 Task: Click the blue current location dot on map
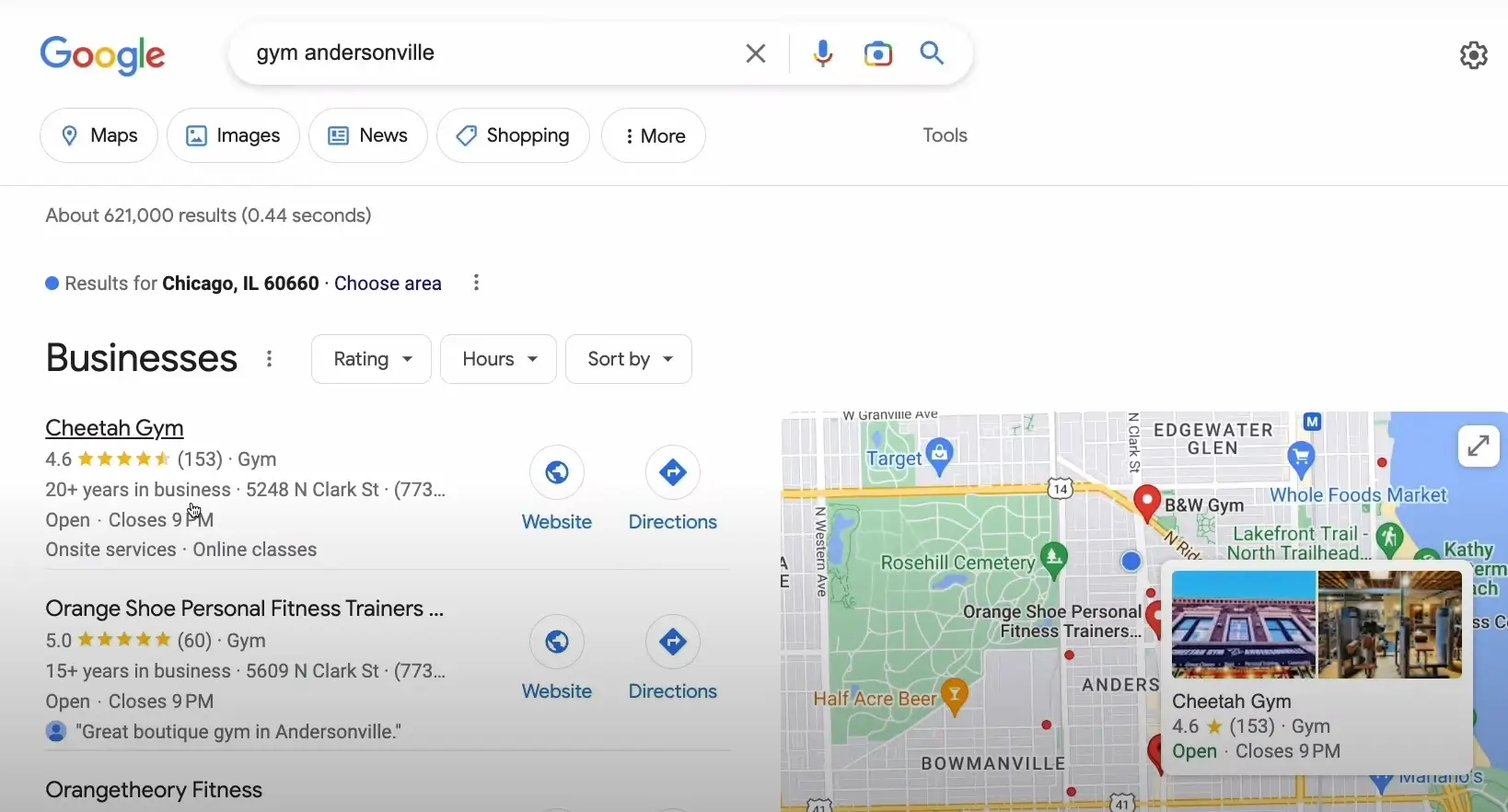tap(1131, 561)
